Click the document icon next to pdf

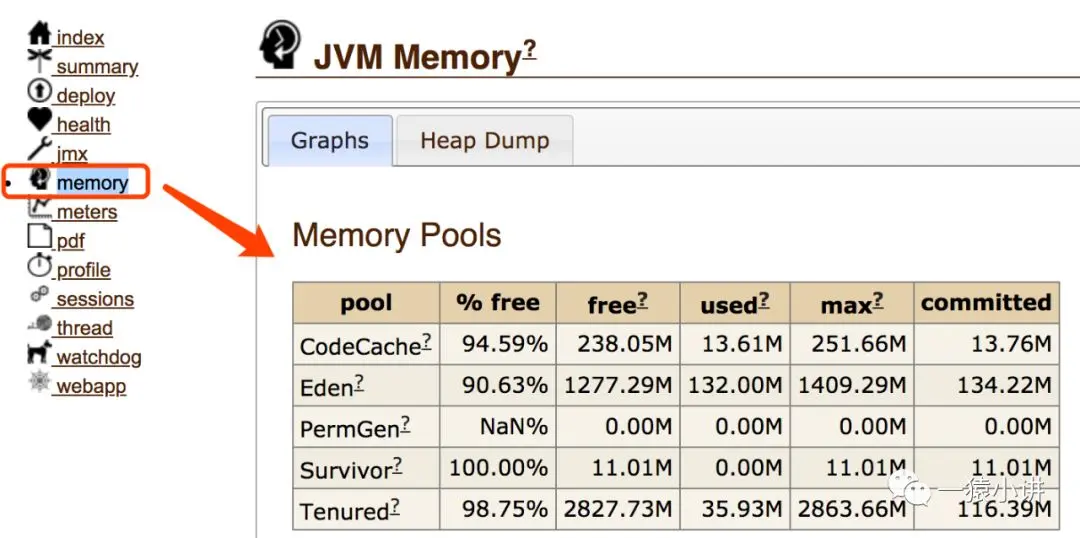point(40,236)
